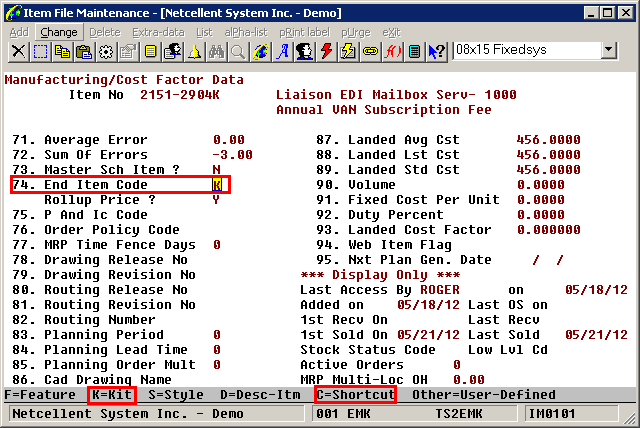Click the yellow bell icon
640x428 pixels.
195,52
